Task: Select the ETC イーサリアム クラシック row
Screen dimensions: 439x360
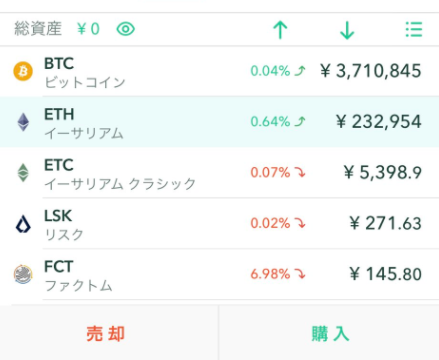Action: 219,173
